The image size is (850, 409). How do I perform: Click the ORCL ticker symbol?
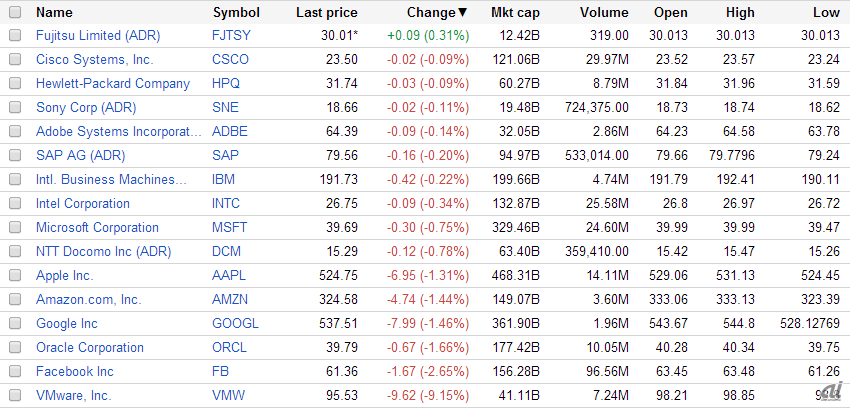229,347
